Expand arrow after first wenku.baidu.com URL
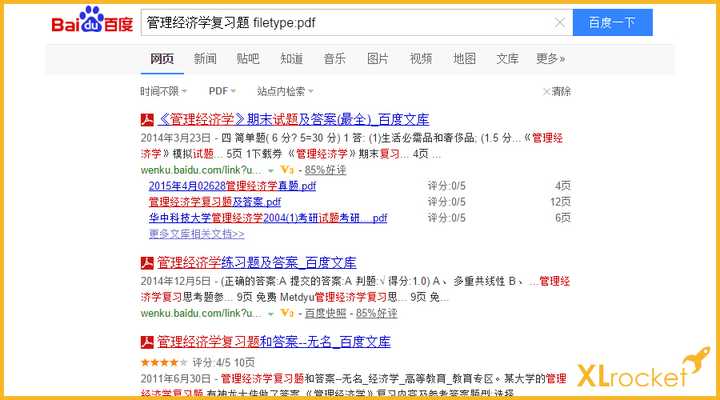720x400 pixels. pyautogui.click(x=271, y=170)
